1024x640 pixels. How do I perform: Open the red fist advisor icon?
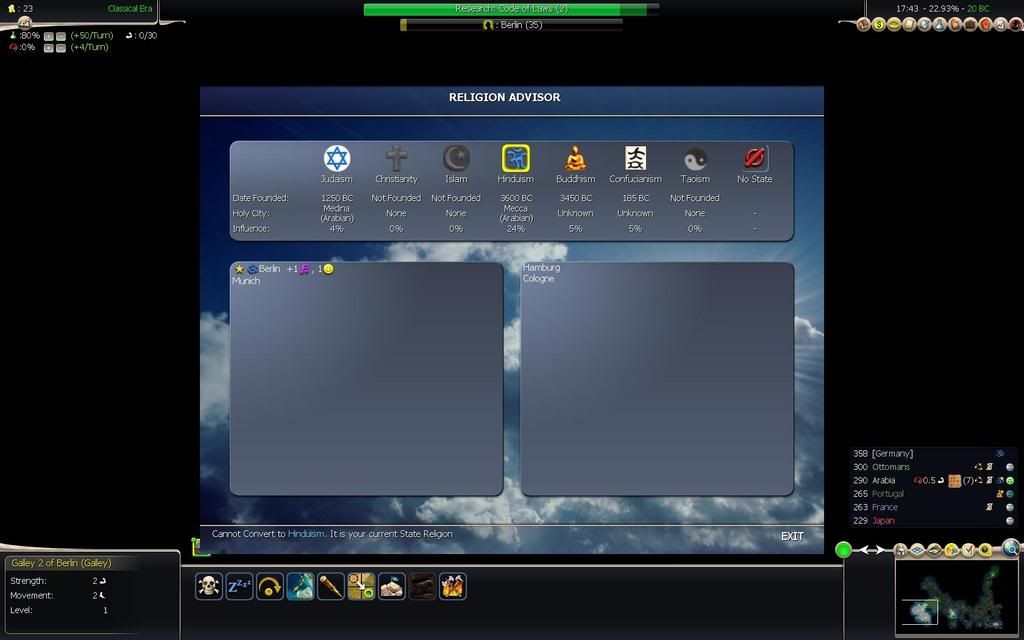pos(985,24)
